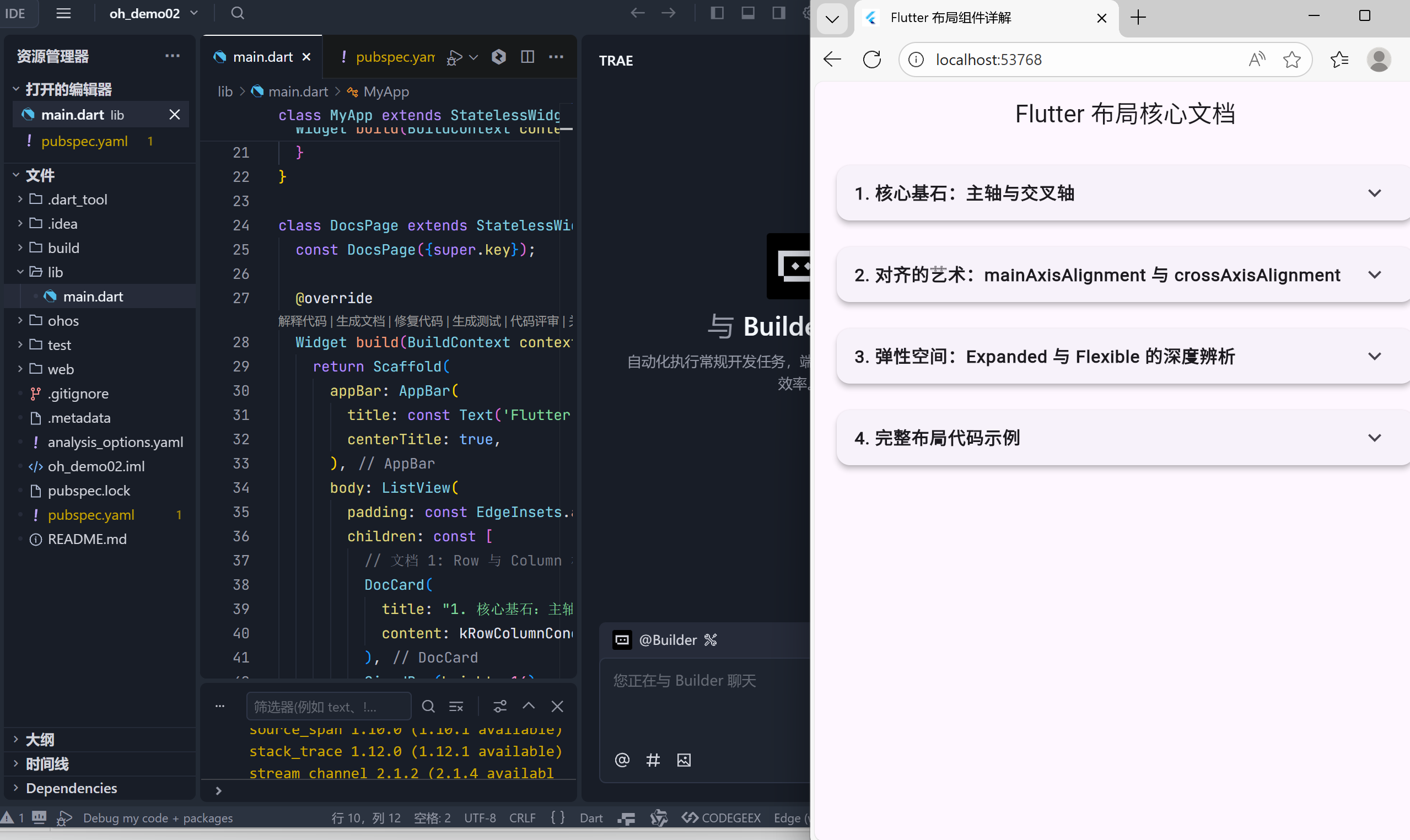Click the terminal filter input field
Image resolution: width=1410 pixels, height=840 pixels.
click(329, 707)
